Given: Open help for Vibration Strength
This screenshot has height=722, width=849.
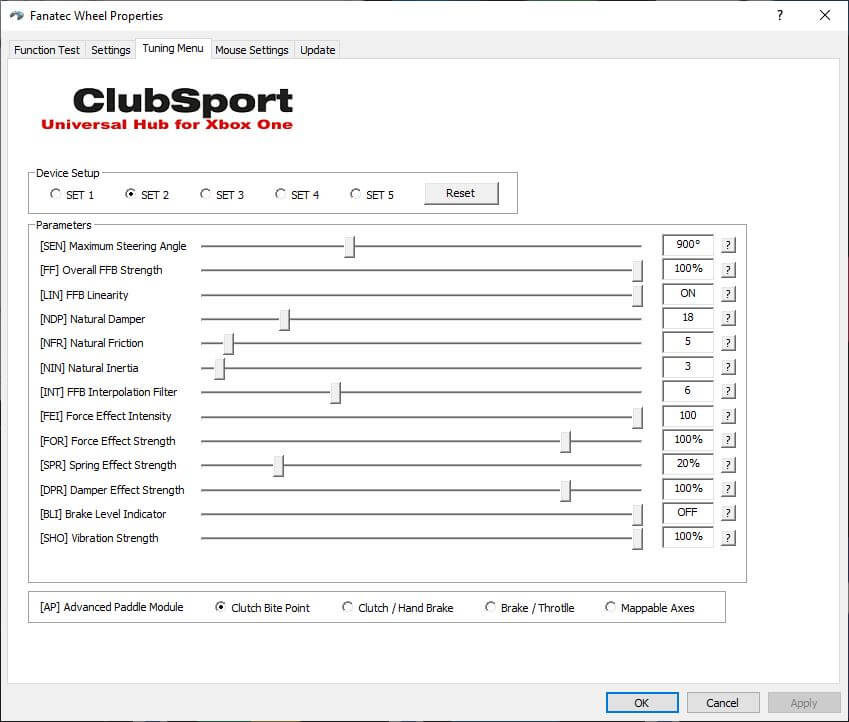Looking at the screenshot, I should coord(728,537).
